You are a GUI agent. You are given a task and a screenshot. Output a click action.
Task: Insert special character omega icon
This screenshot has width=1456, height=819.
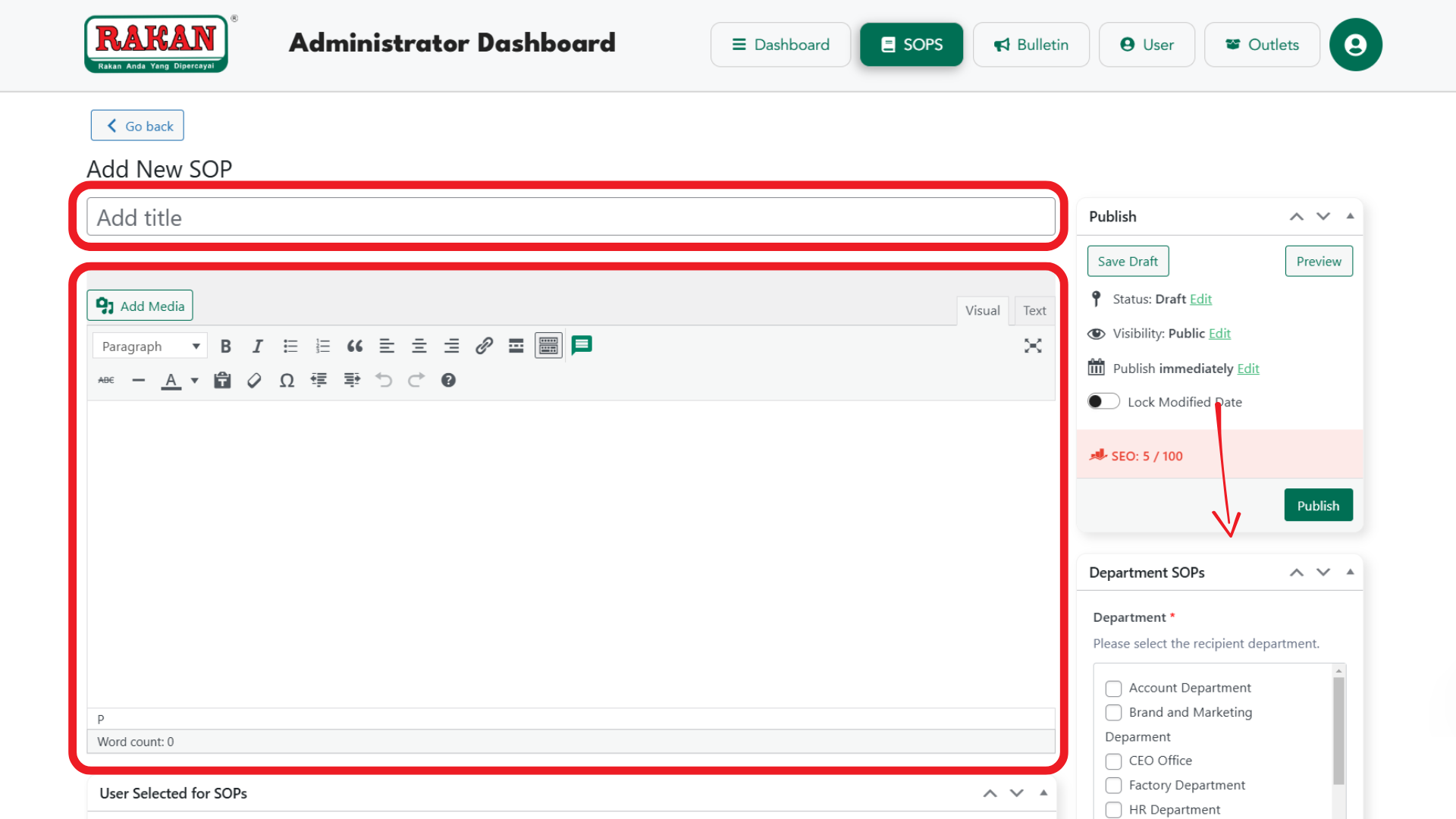click(x=287, y=381)
